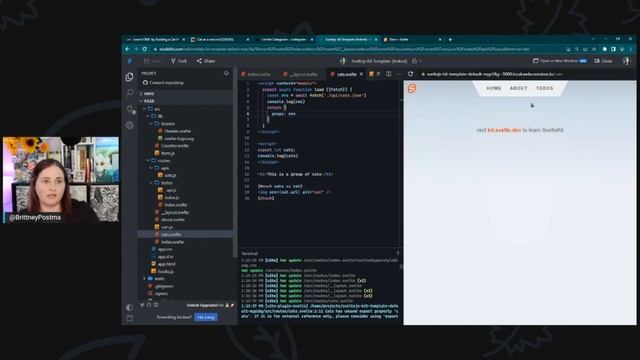Open editor more-actions ellipsis
Image resolution: width=640 pixels, height=360 pixels.
coord(399,74)
